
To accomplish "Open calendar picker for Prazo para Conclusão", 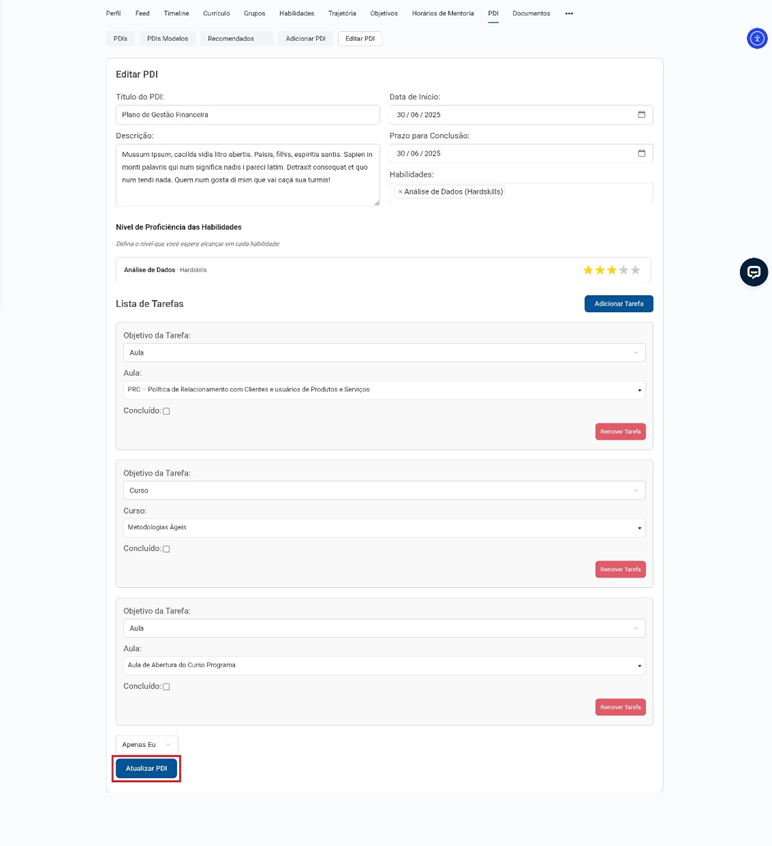I will coord(641,154).
